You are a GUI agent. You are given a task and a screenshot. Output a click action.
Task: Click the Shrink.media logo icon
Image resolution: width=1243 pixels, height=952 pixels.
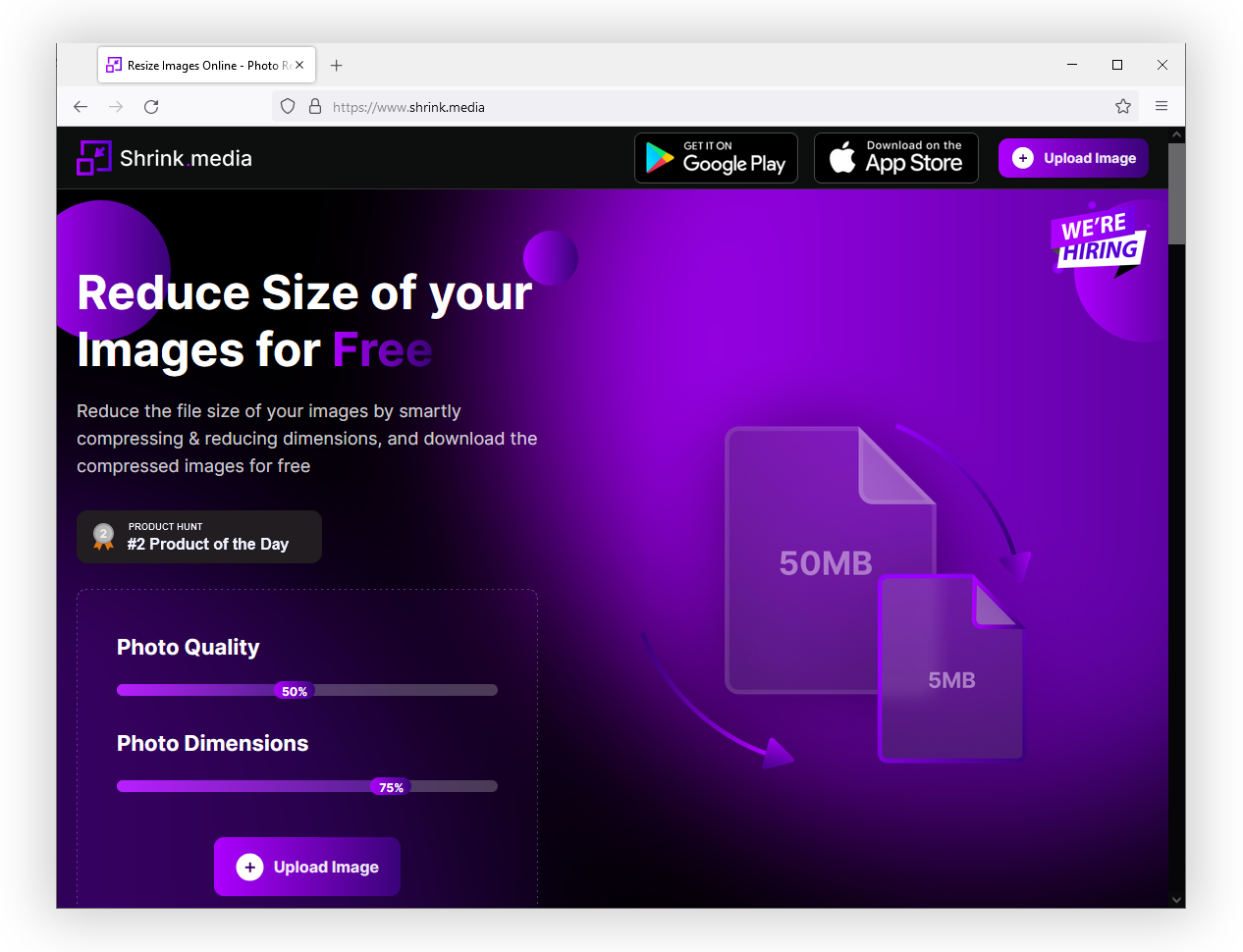93,157
